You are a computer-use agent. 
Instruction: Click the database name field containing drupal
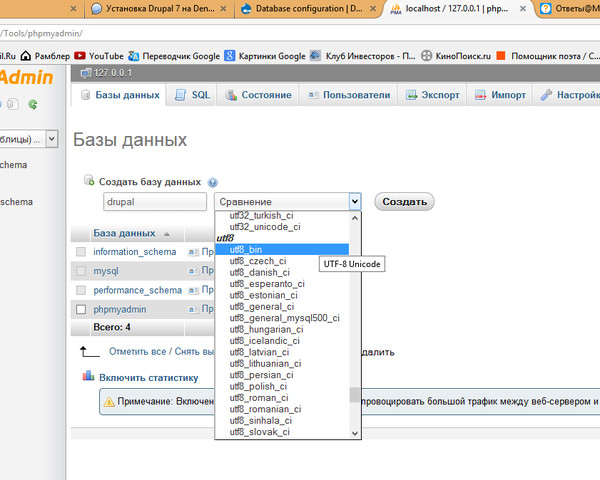pyautogui.click(x=155, y=202)
